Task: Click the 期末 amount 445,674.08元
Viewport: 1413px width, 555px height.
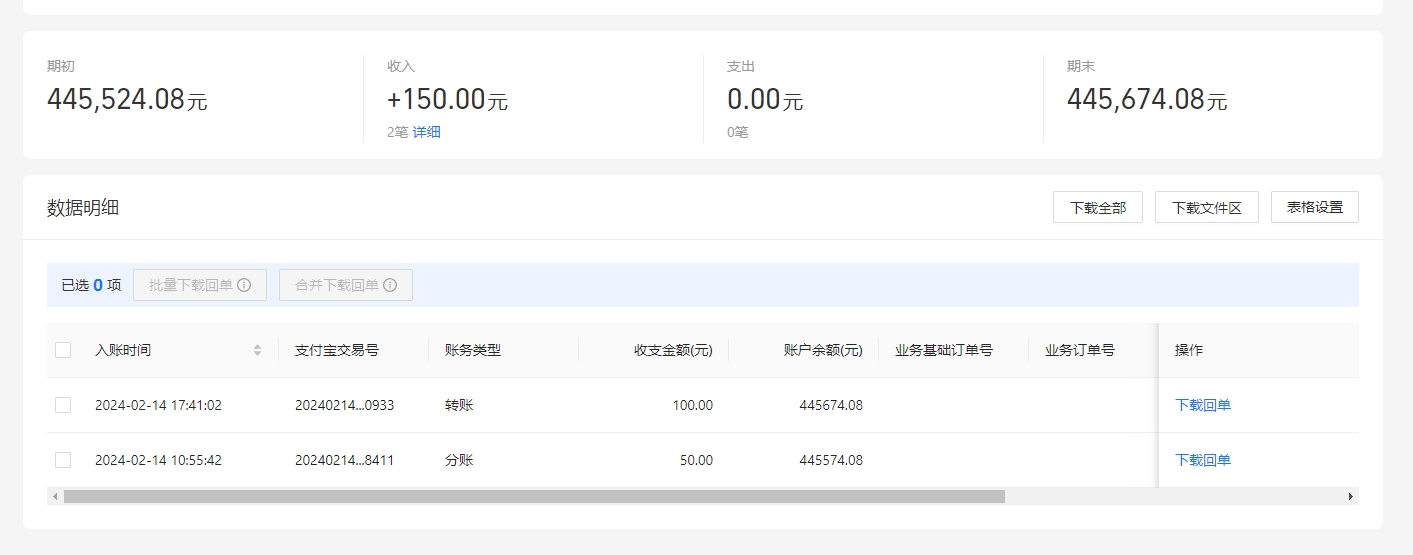Action: point(1147,99)
